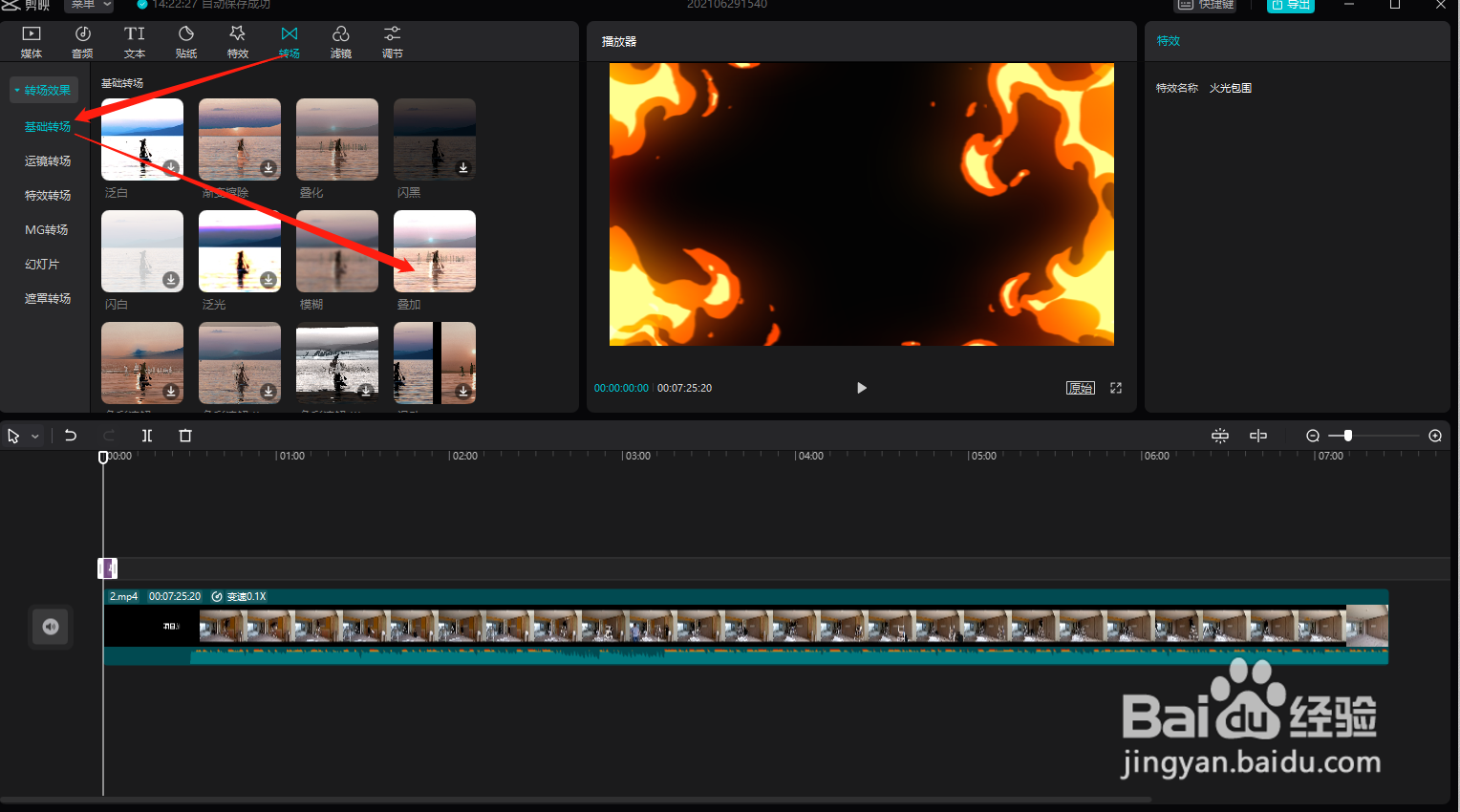Choose the 叠化 transition thumbnail
Screen dimensions: 1460x812
click(x=337, y=139)
